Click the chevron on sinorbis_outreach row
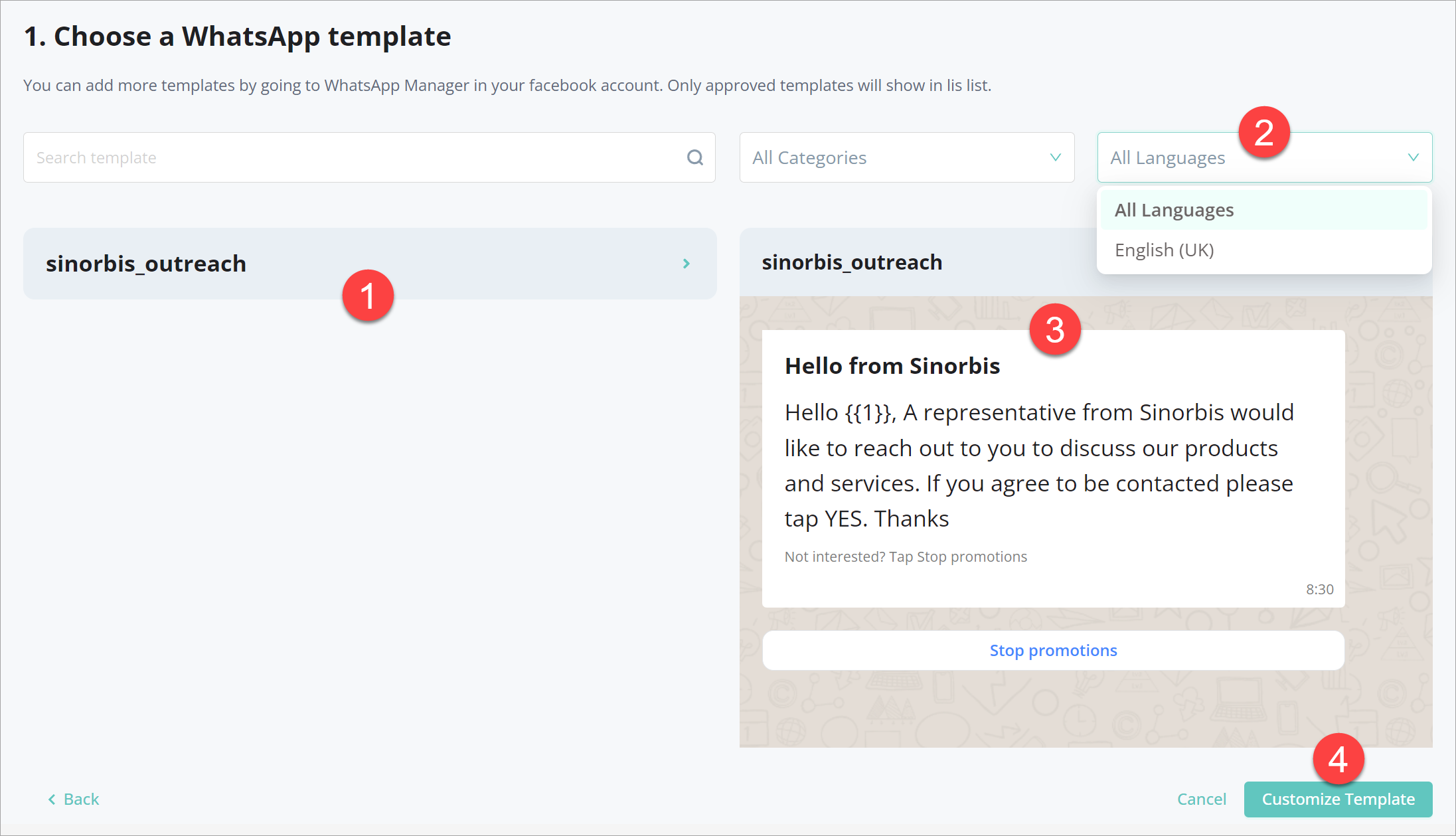The height and width of the screenshot is (836, 1456). coord(687,263)
